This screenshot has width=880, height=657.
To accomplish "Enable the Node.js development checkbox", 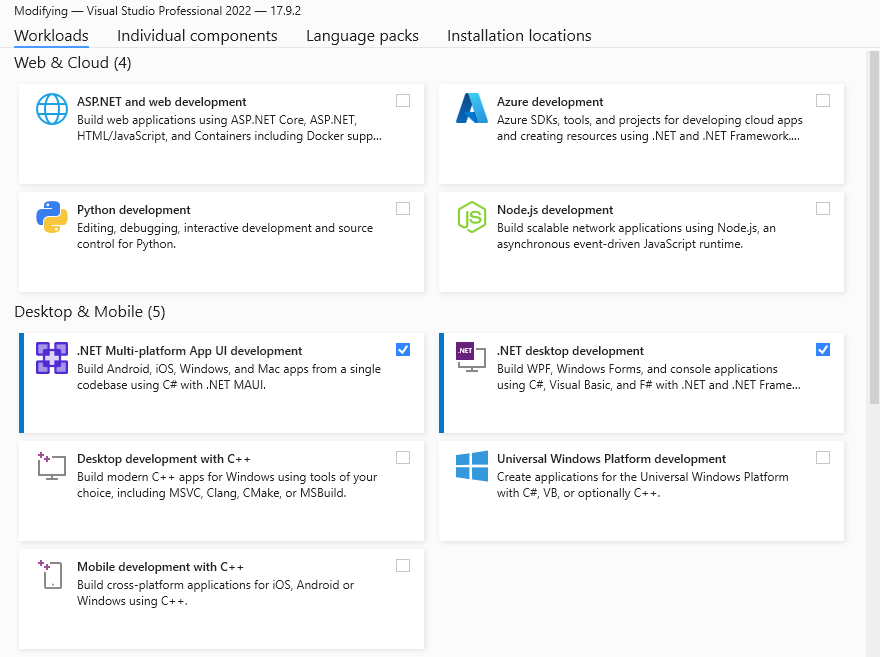I will pos(823,208).
